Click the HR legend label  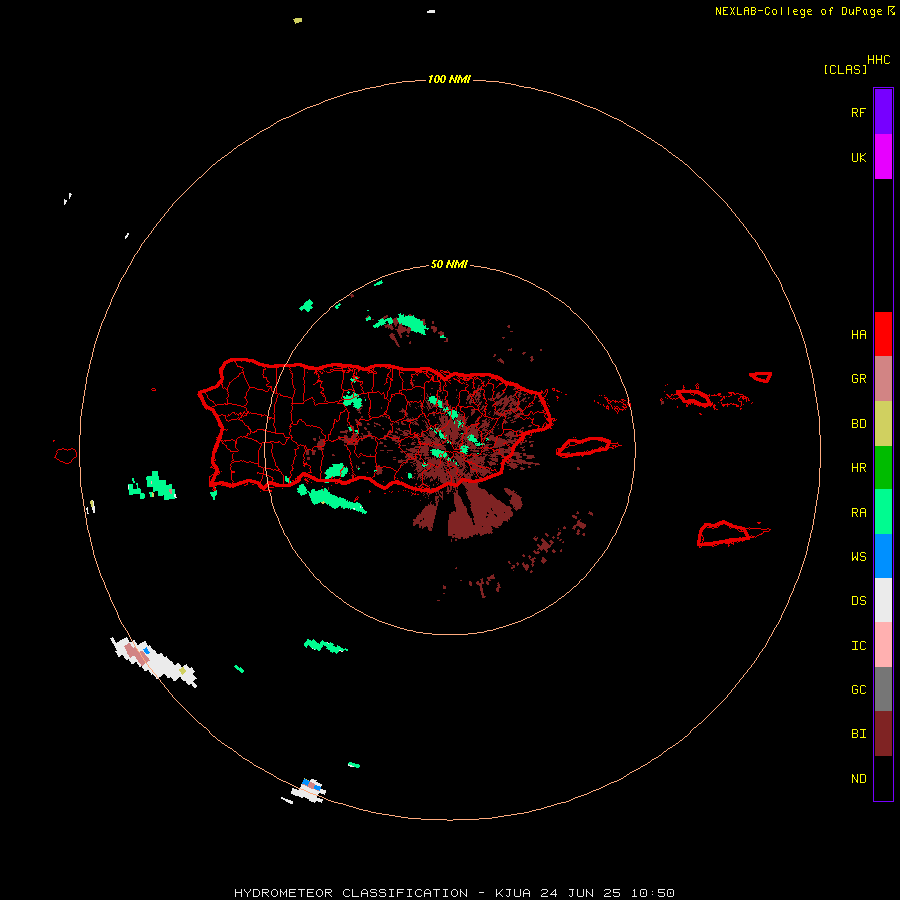click(x=858, y=468)
